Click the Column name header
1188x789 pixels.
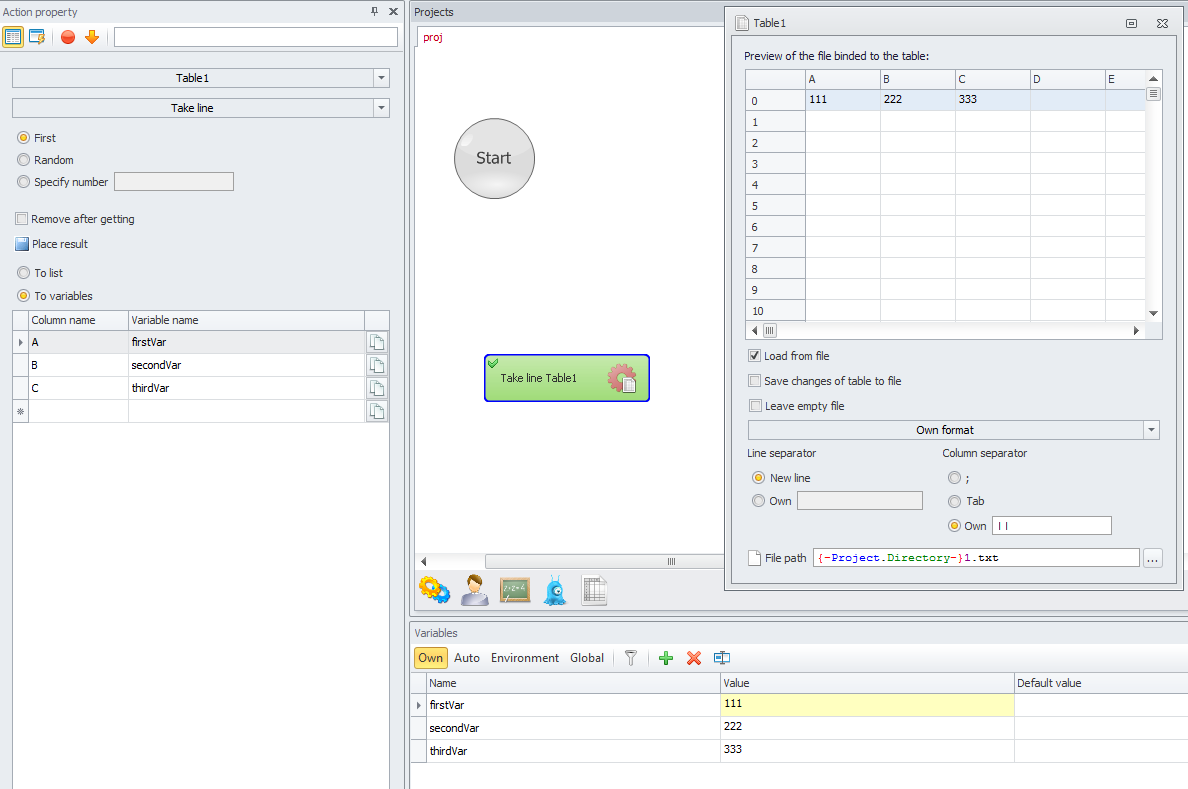click(x=78, y=320)
